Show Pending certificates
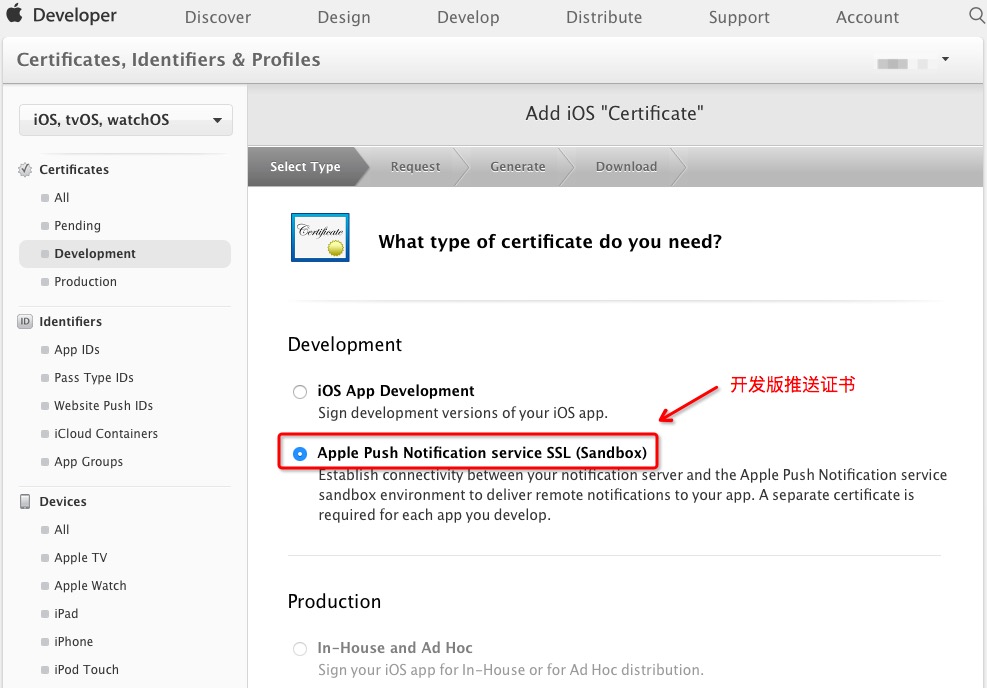Image resolution: width=987 pixels, height=688 pixels. pyautogui.click(x=77, y=225)
